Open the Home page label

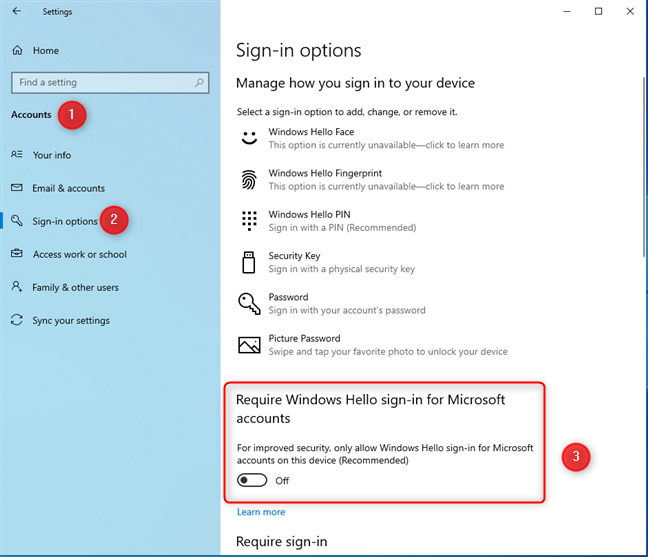pyautogui.click(x=46, y=50)
